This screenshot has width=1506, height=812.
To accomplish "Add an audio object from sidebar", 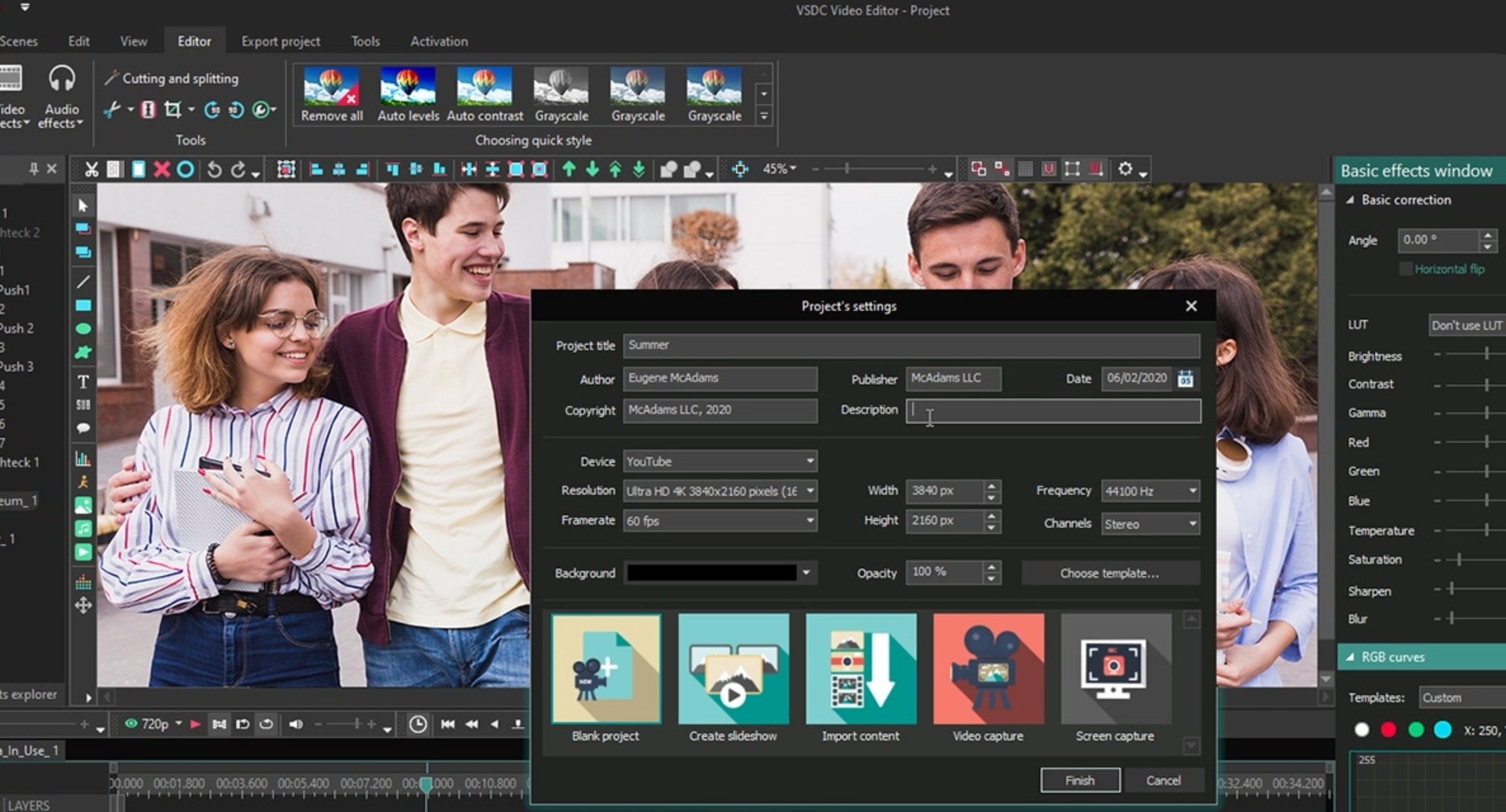I will click(x=83, y=529).
